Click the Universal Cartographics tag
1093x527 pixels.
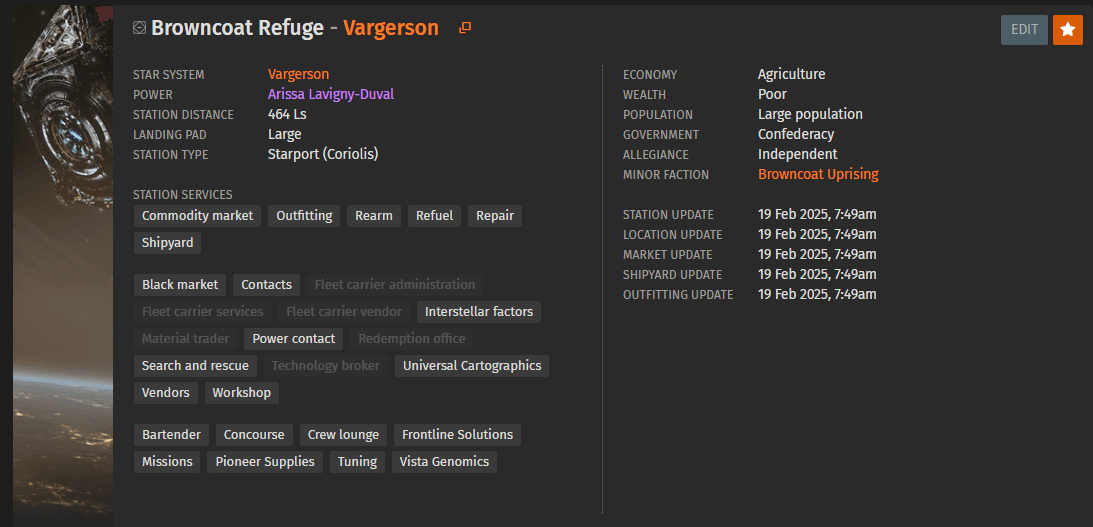click(472, 366)
